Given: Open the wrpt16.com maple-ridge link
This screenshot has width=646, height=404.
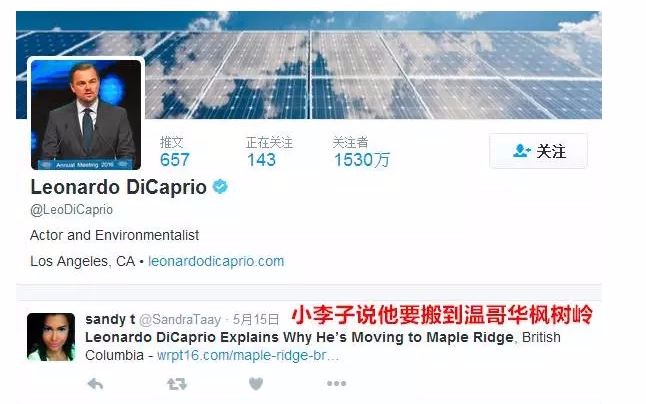Looking at the screenshot, I should pos(248,355).
